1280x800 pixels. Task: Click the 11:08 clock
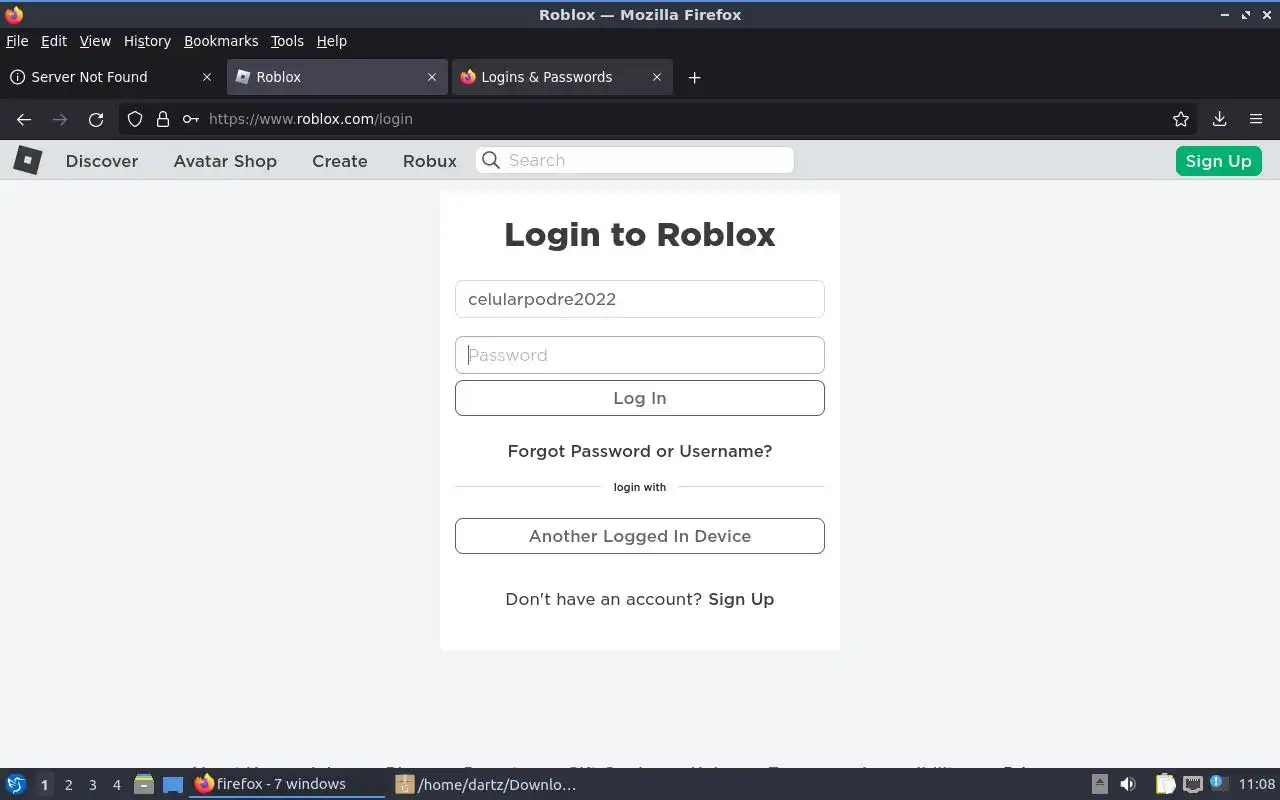[x=1257, y=784]
